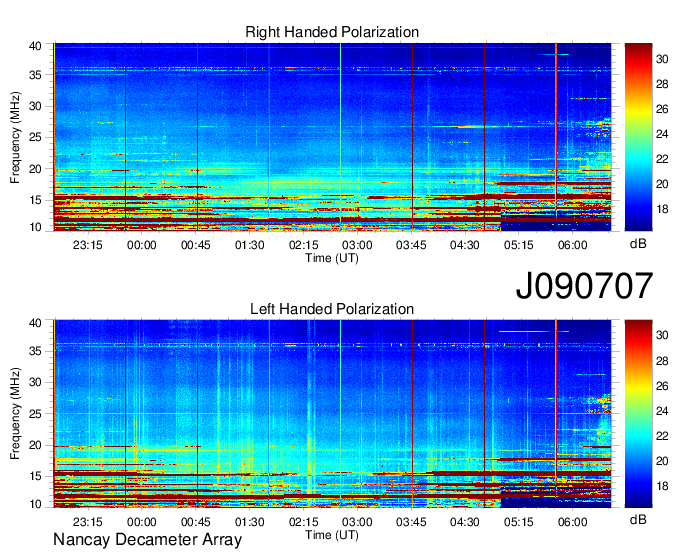This screenshot has height=552, width=680.
Task: Click the "Nancay Decameter Array" caption
Action: point(147,540)
